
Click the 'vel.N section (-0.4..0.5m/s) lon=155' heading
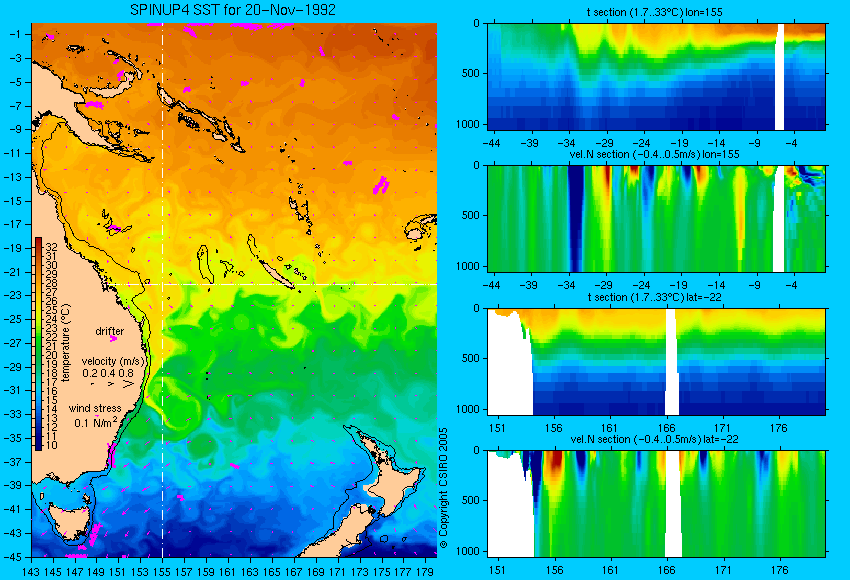[654, 154]
